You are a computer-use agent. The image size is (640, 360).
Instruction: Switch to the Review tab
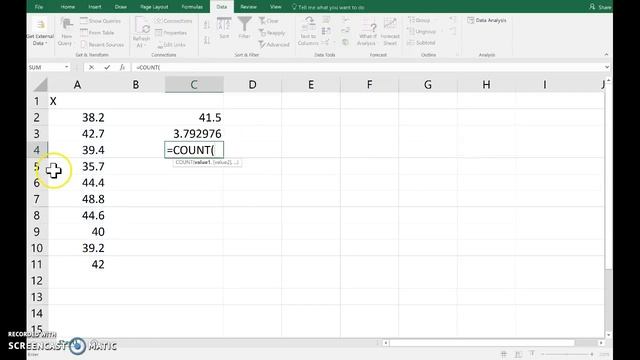click(x=248, y=7)
